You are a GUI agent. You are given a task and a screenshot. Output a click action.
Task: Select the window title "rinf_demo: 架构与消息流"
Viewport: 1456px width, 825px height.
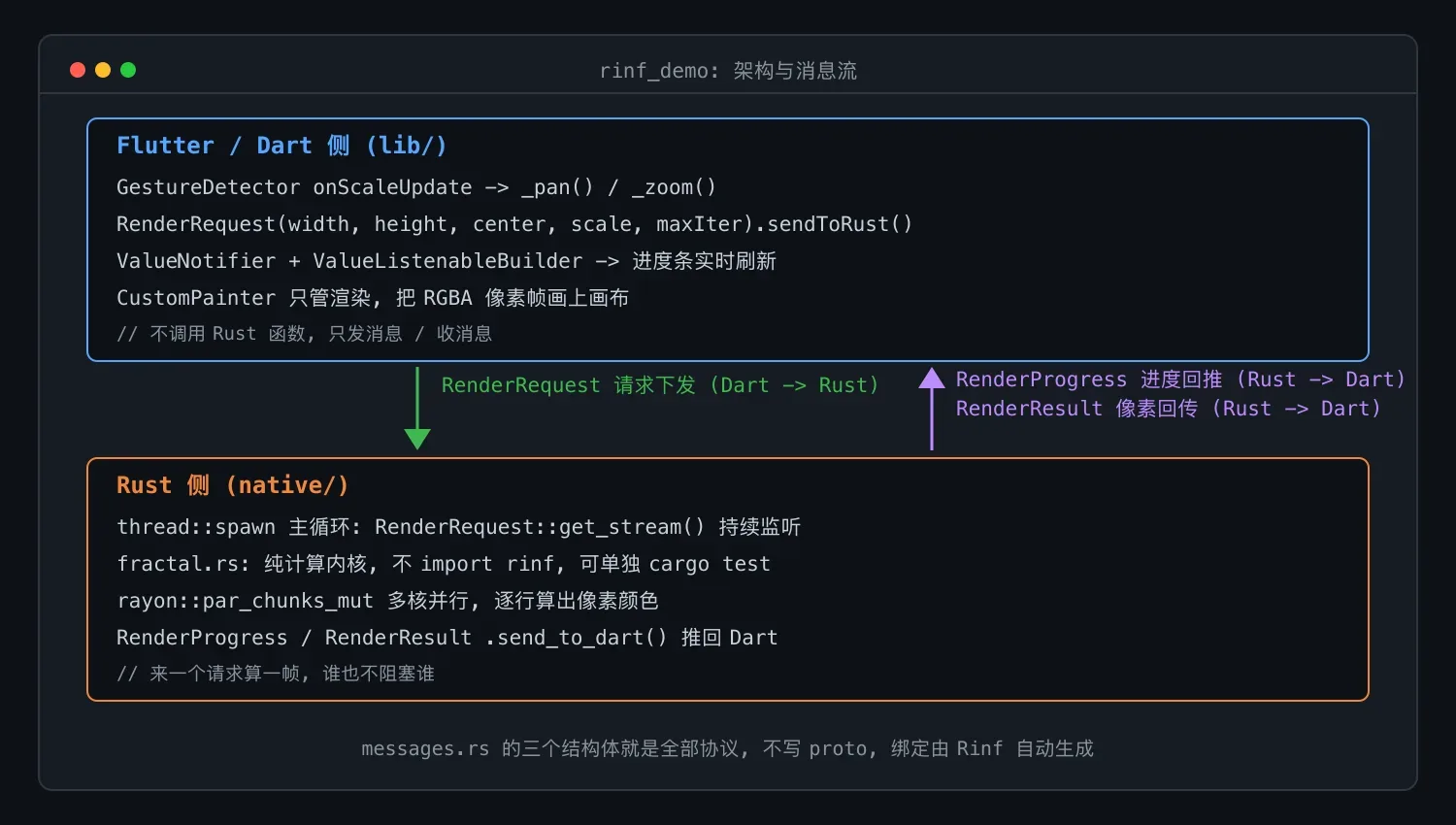(x=728, y=71)
